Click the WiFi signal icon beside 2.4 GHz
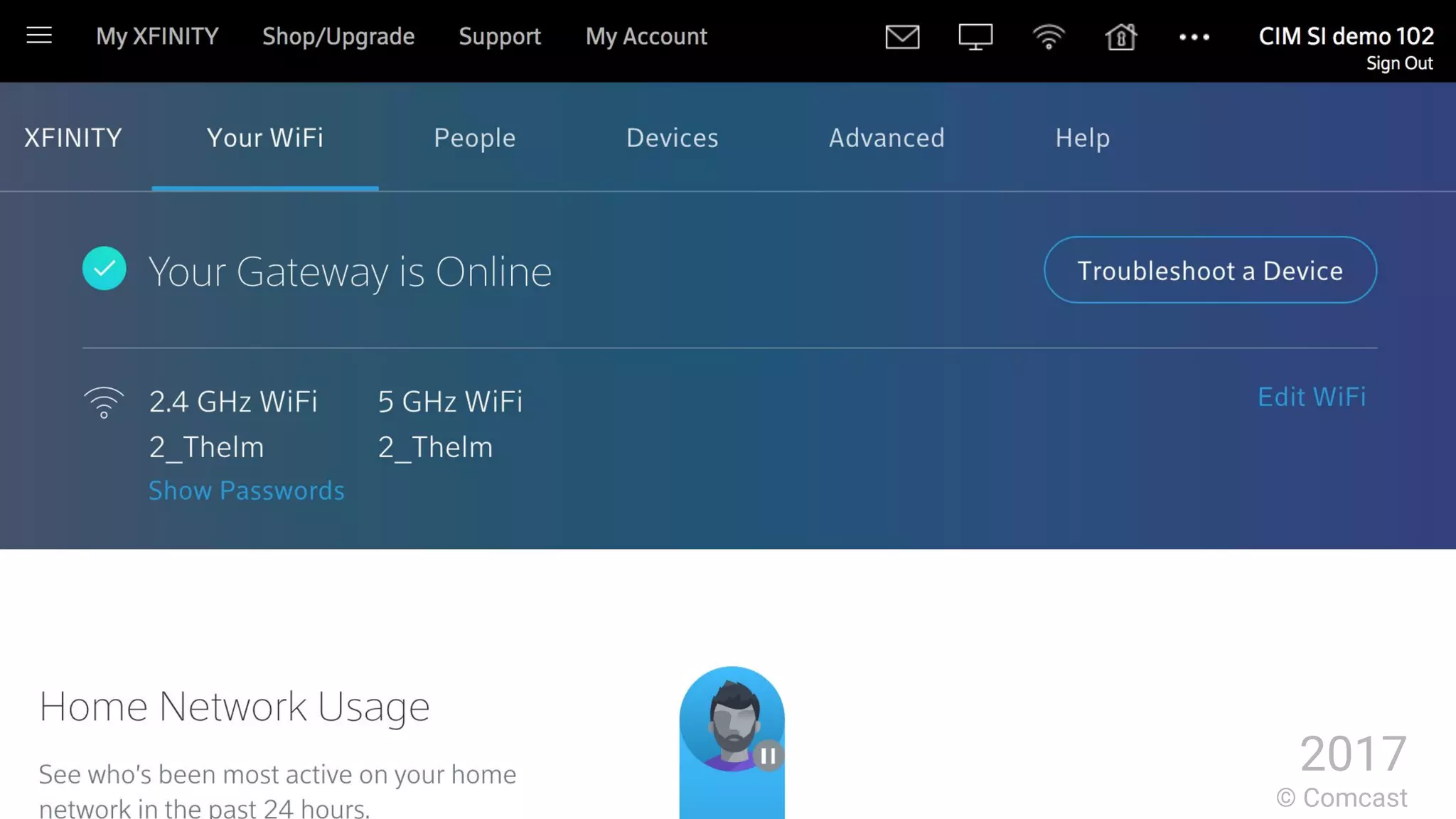1456x819 pixels. (104, 402)
